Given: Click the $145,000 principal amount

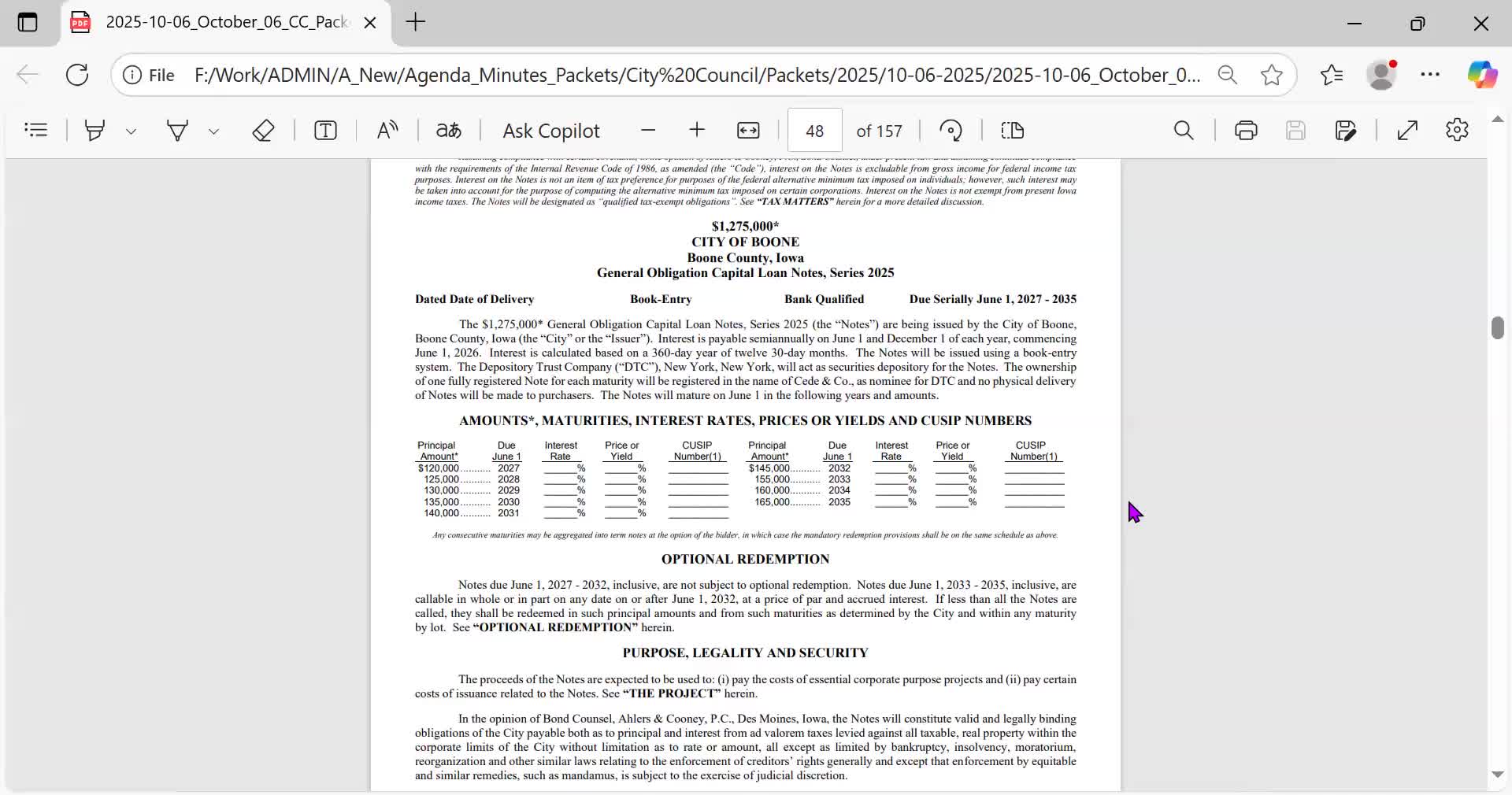Looking at the screenshot, I should (x=769, y=468).
